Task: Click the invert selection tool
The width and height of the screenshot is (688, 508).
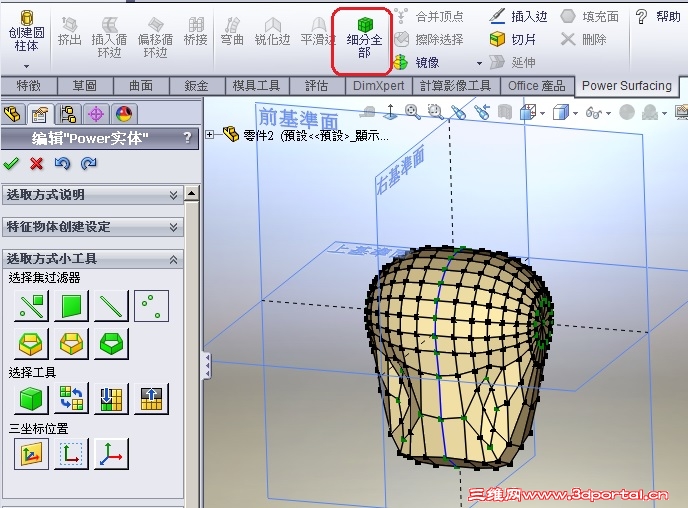Action: click(71, 399)
